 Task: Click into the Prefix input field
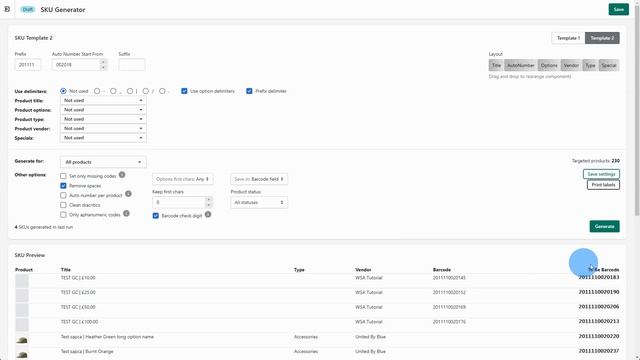tap(27, 65)
